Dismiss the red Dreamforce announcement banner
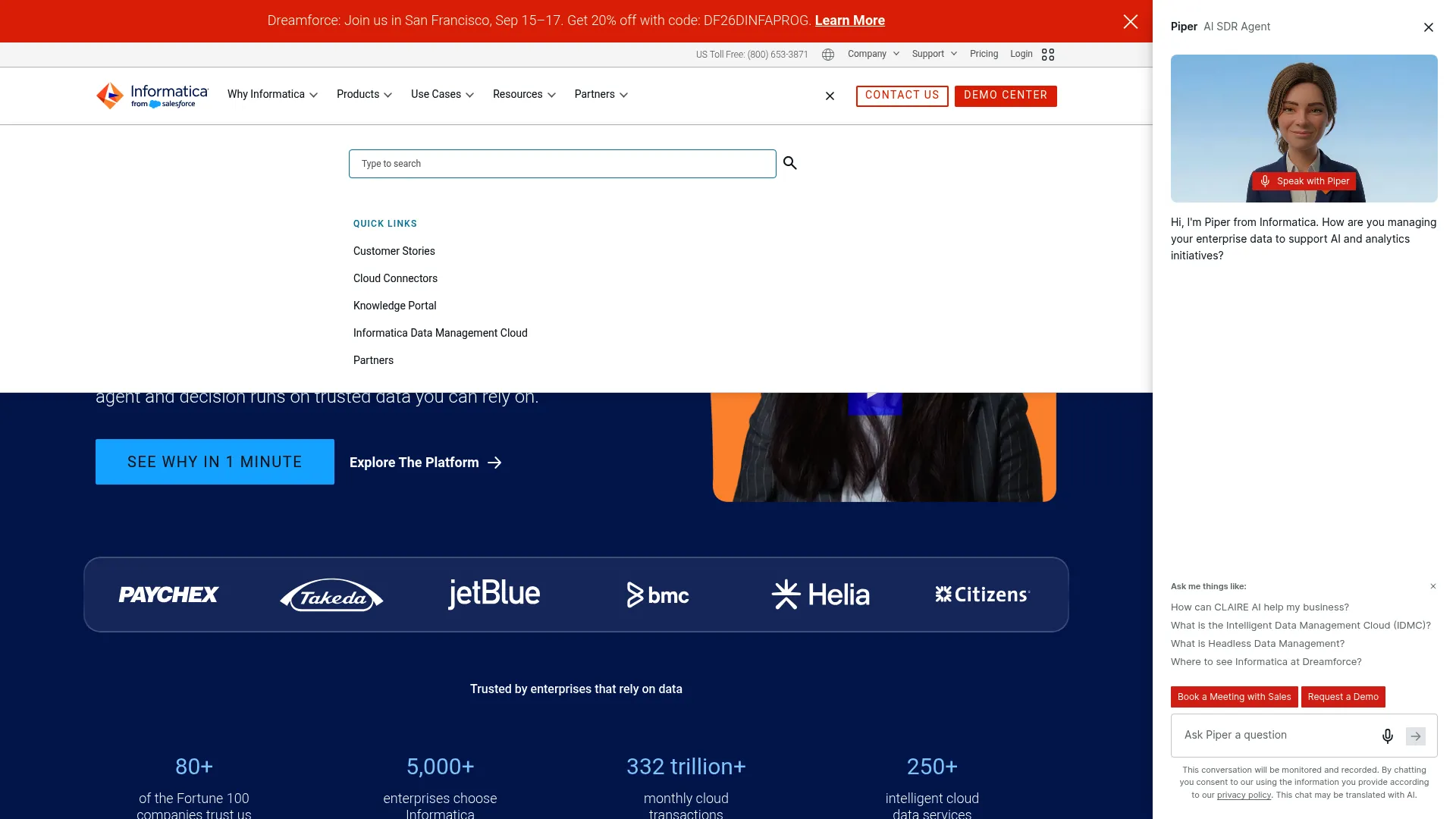Viewport: 1456px width, 819px height. [x=1130, y=21]
